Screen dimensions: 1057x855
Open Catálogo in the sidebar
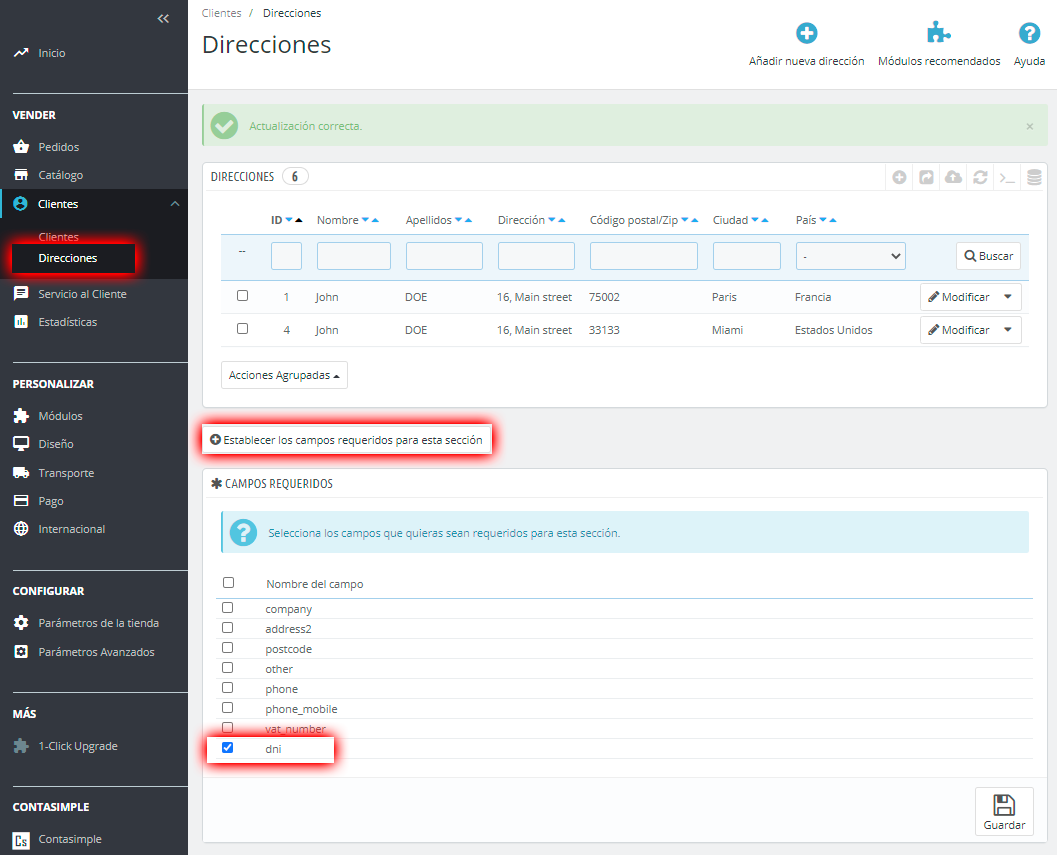point(61,175)
